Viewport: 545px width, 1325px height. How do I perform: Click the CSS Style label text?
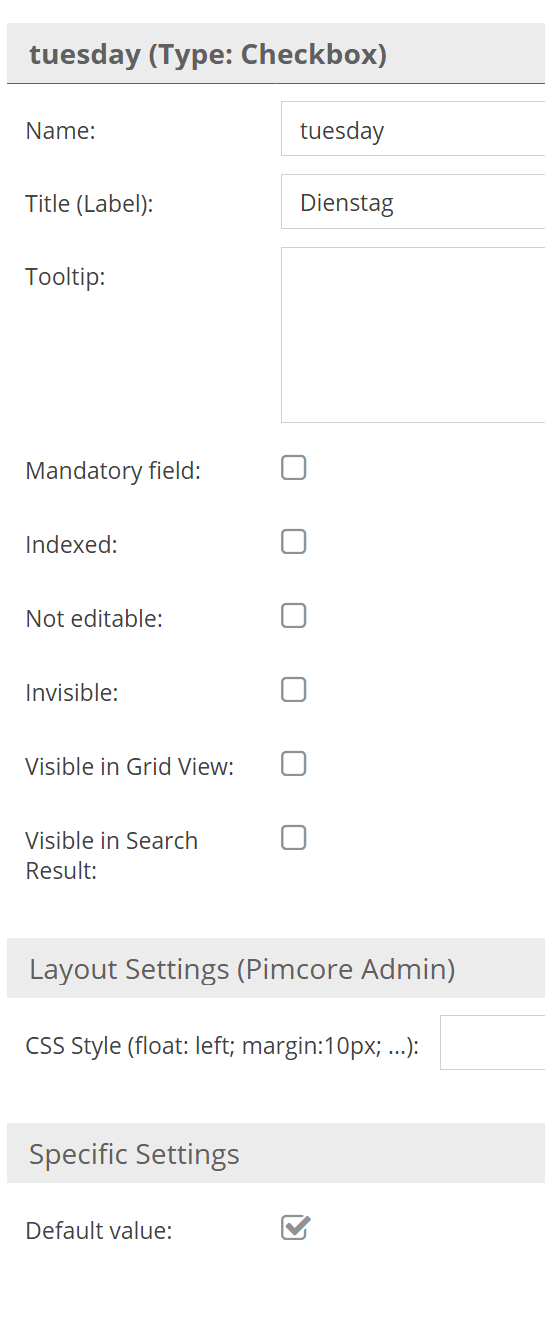coord(222,1047)
